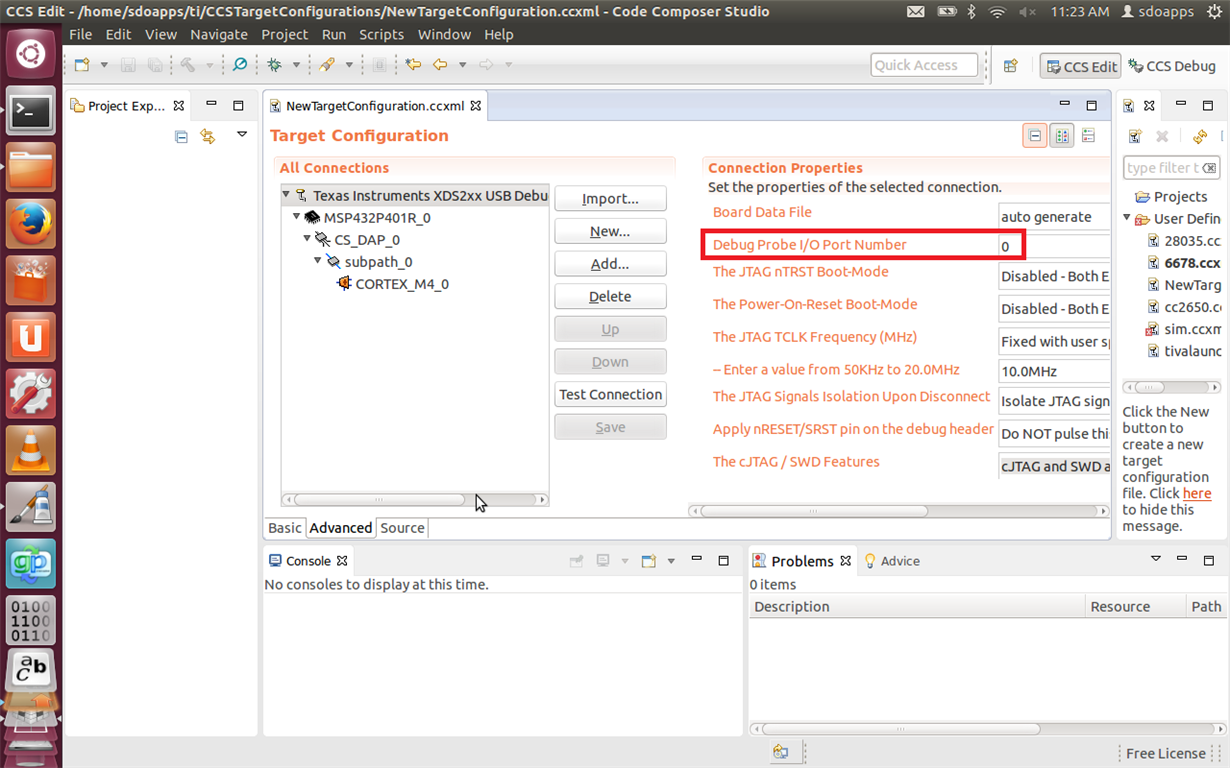This screenshot has height=768, width=1230.
Task: Open the File menu
Action: coord(81,34)
